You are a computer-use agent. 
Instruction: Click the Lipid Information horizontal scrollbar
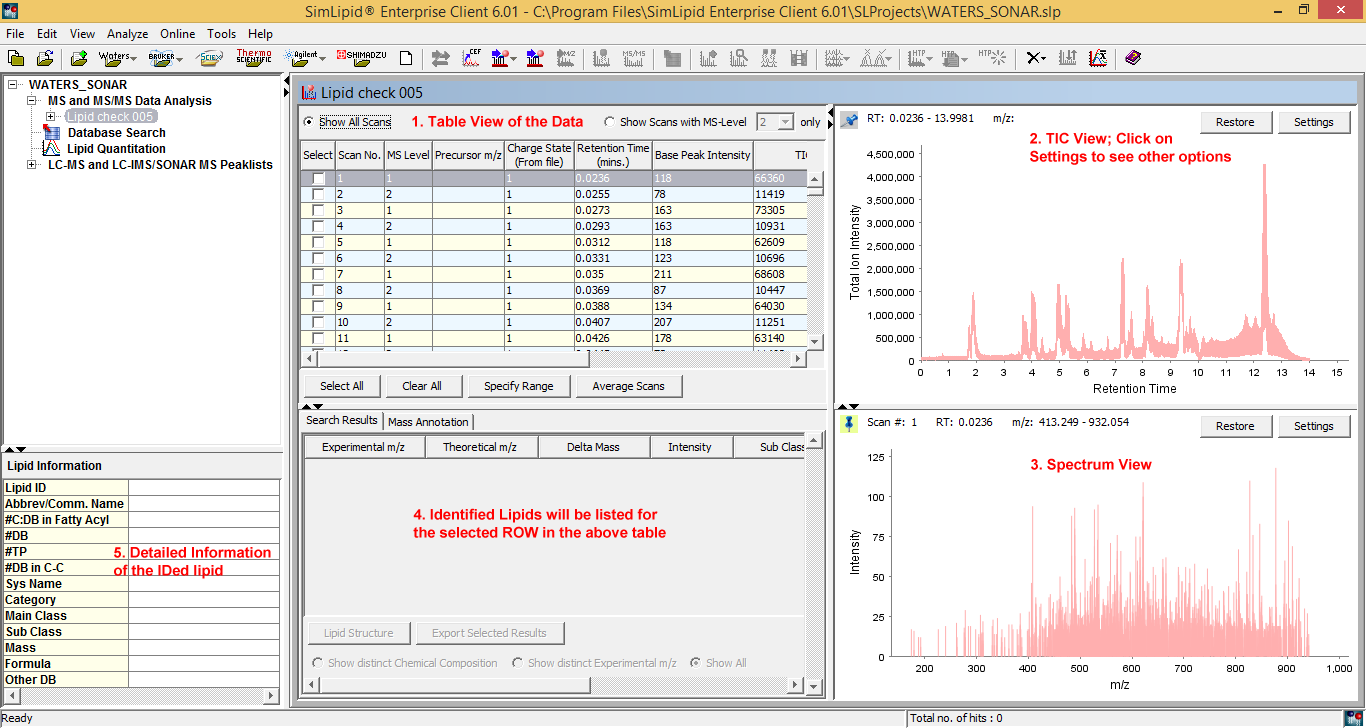141,696
